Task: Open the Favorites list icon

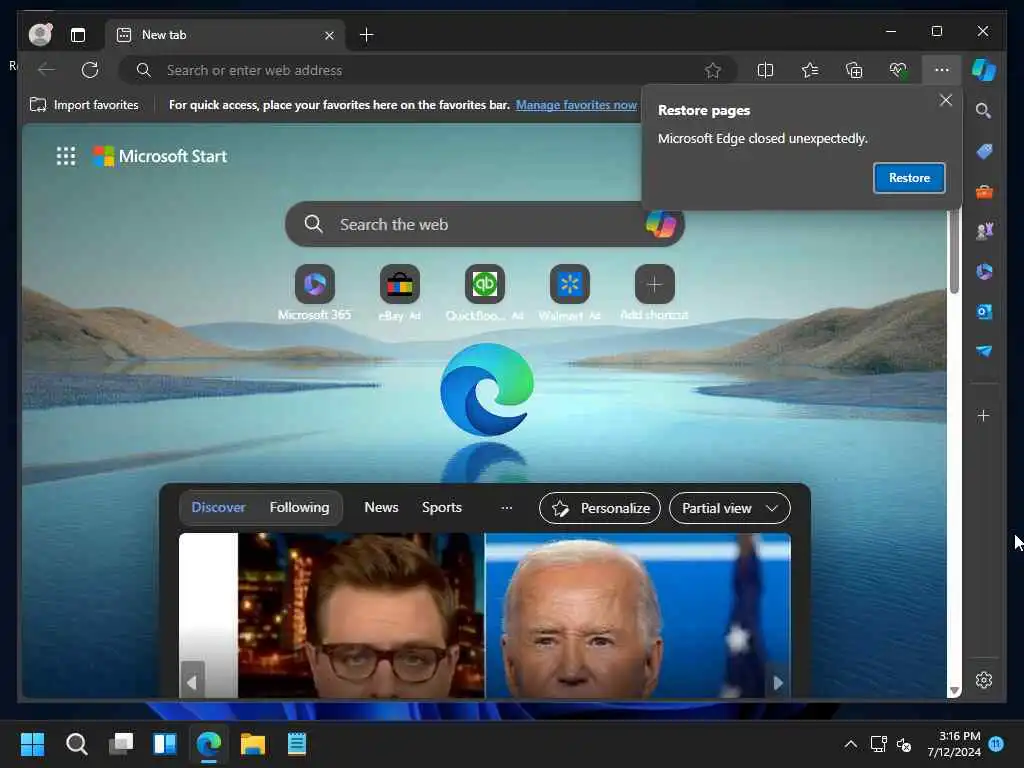Action: 810,70
